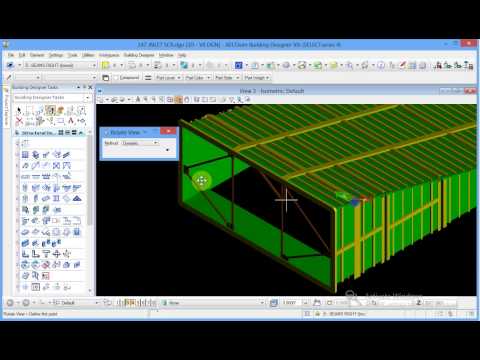480x360 pixels.
Task: Close the Rotate View tool settings dialog
Action: [168, 132]
